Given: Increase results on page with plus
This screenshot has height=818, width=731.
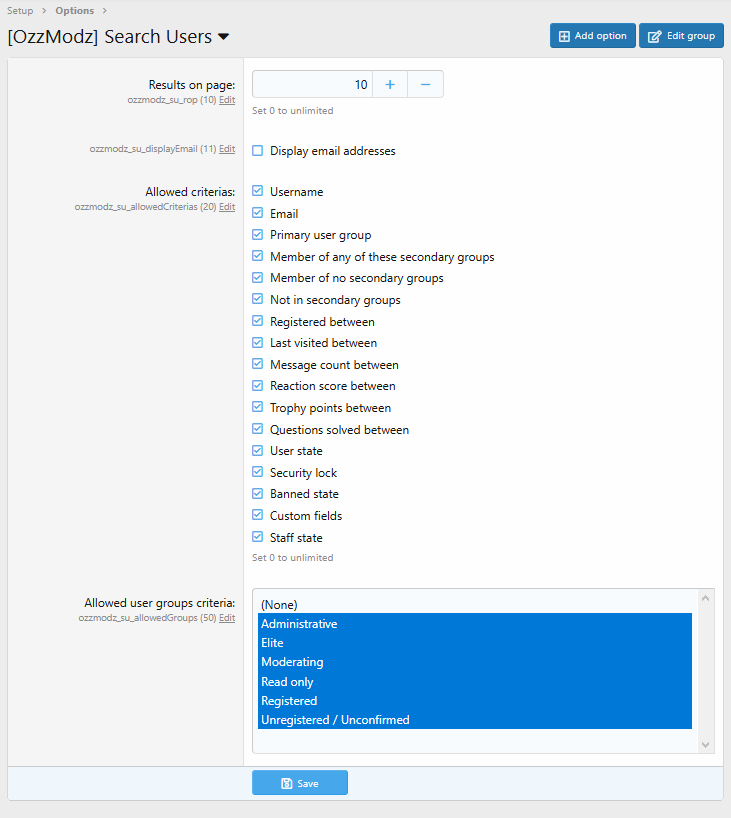Looking at the screenshot, I should (x=390, y=84).
